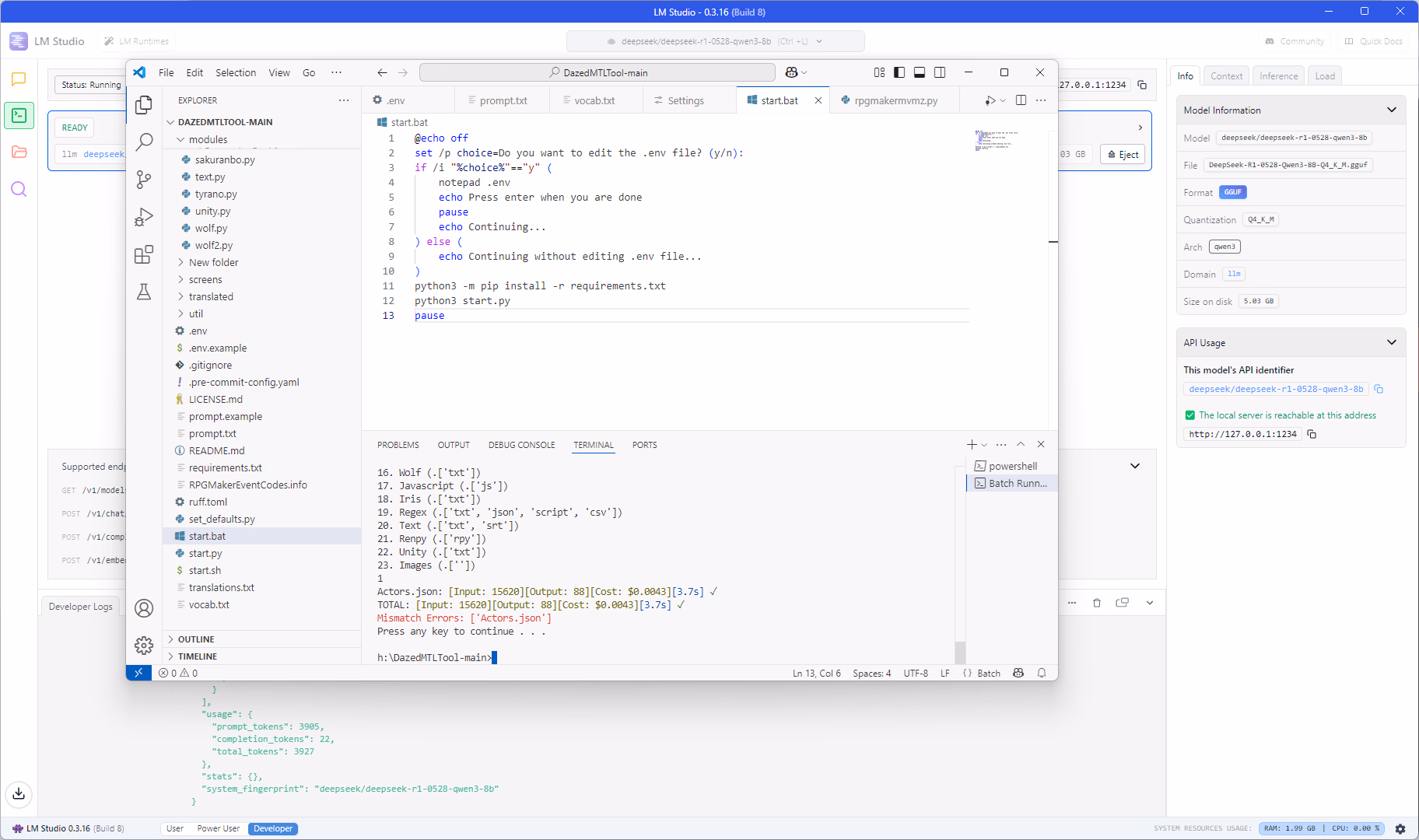Open LM Studio Developer sidebar icon
This screenshot has height=840, width=1419.
click(19, 116)
